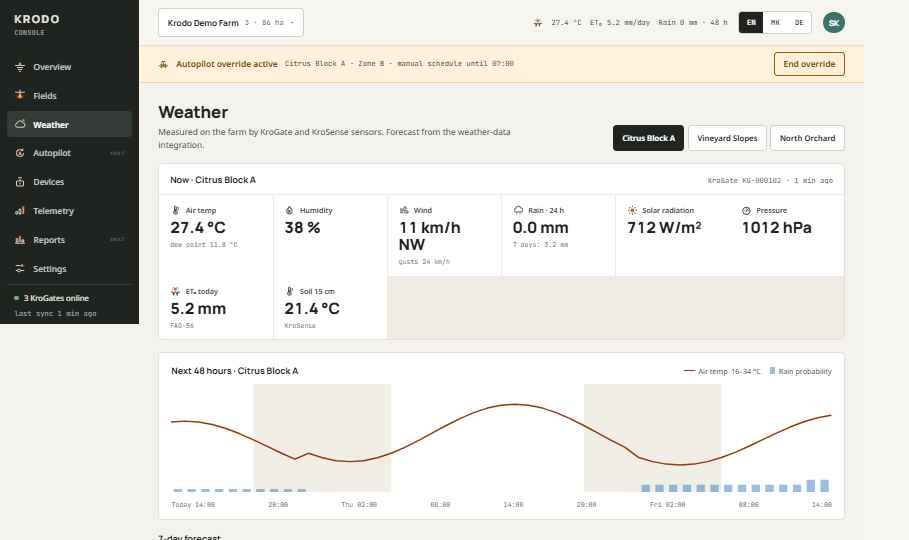Open the Devices page

pos(70,182)
